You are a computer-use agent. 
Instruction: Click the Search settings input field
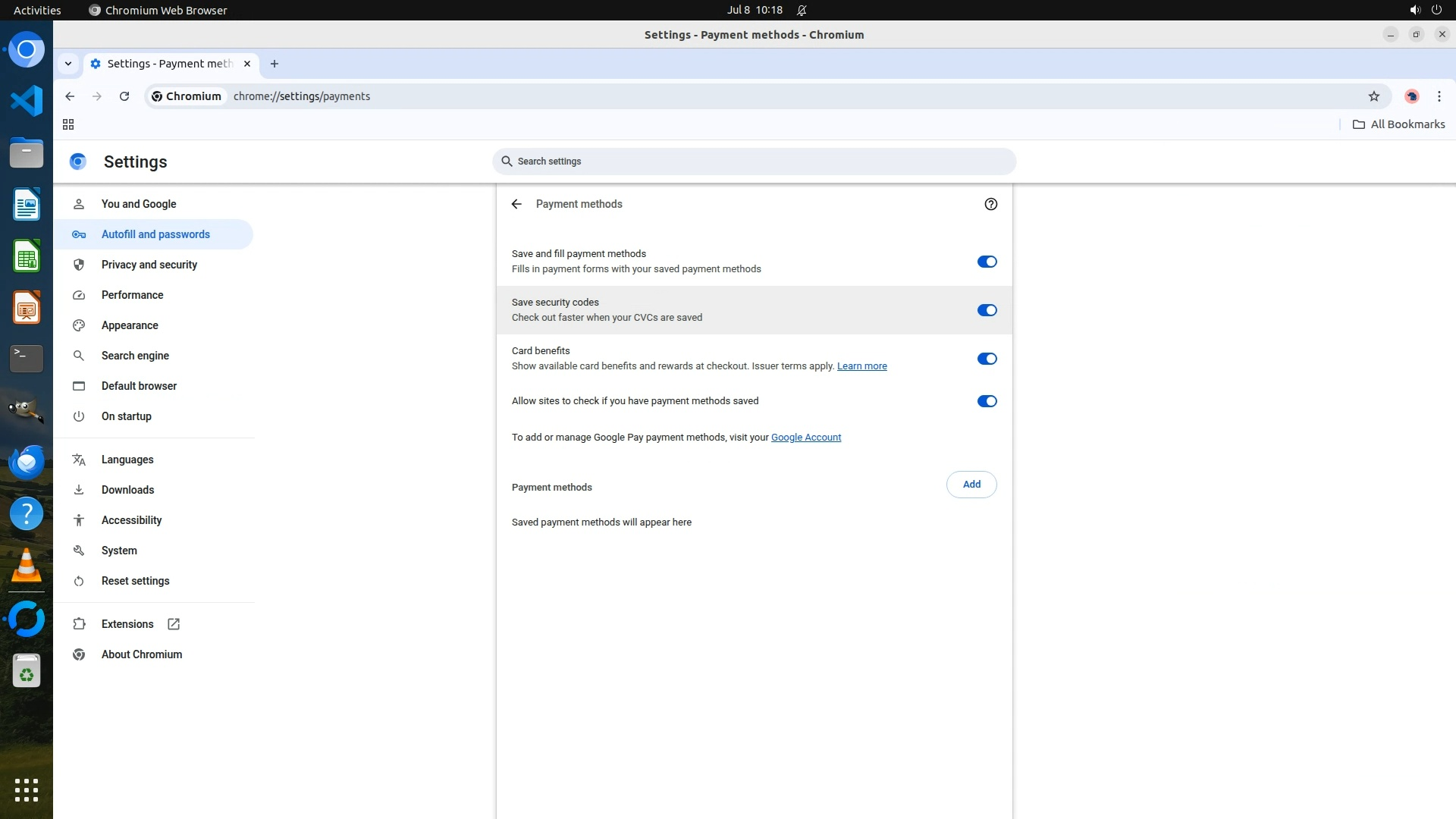tap(754, 162)
